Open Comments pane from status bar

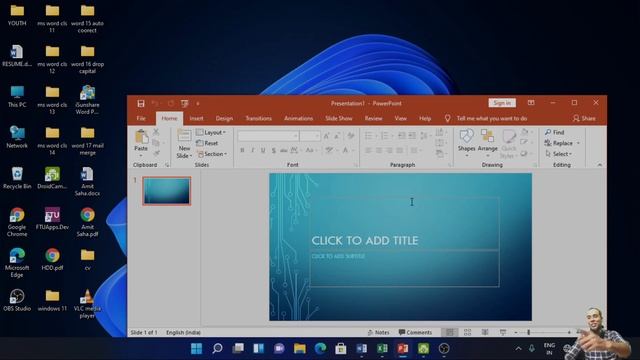[x=415, y=332]
